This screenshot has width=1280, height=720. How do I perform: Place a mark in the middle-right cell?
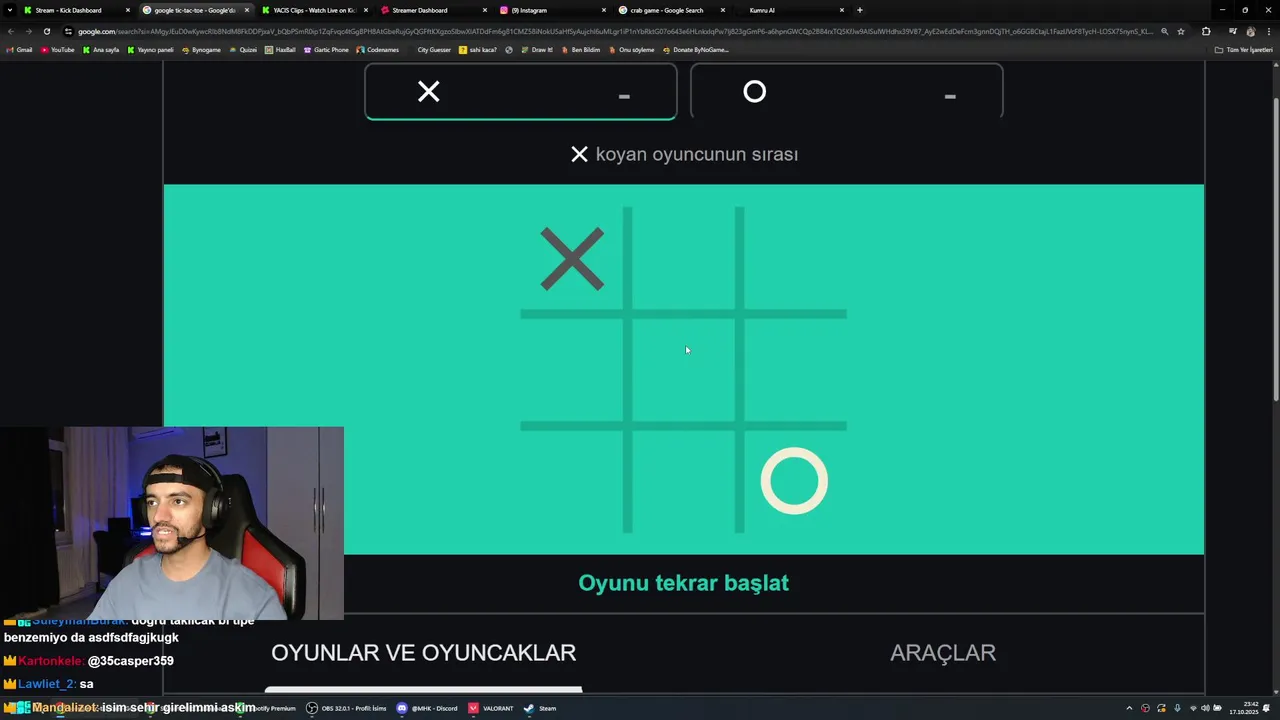pyautogui.click(x=795, y=370)
